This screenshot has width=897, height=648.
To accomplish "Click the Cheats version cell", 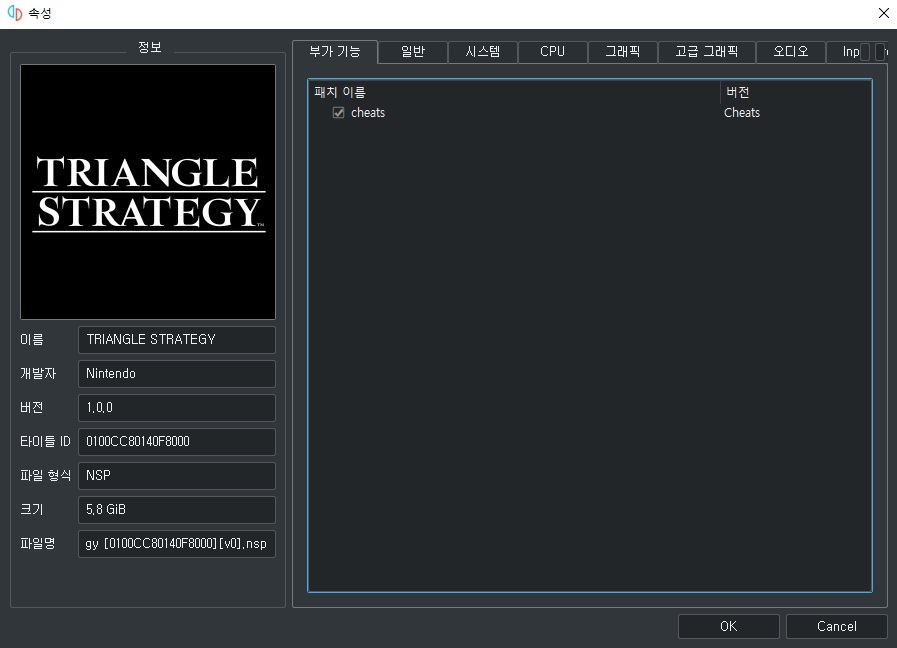I will (x=742, y=113).
